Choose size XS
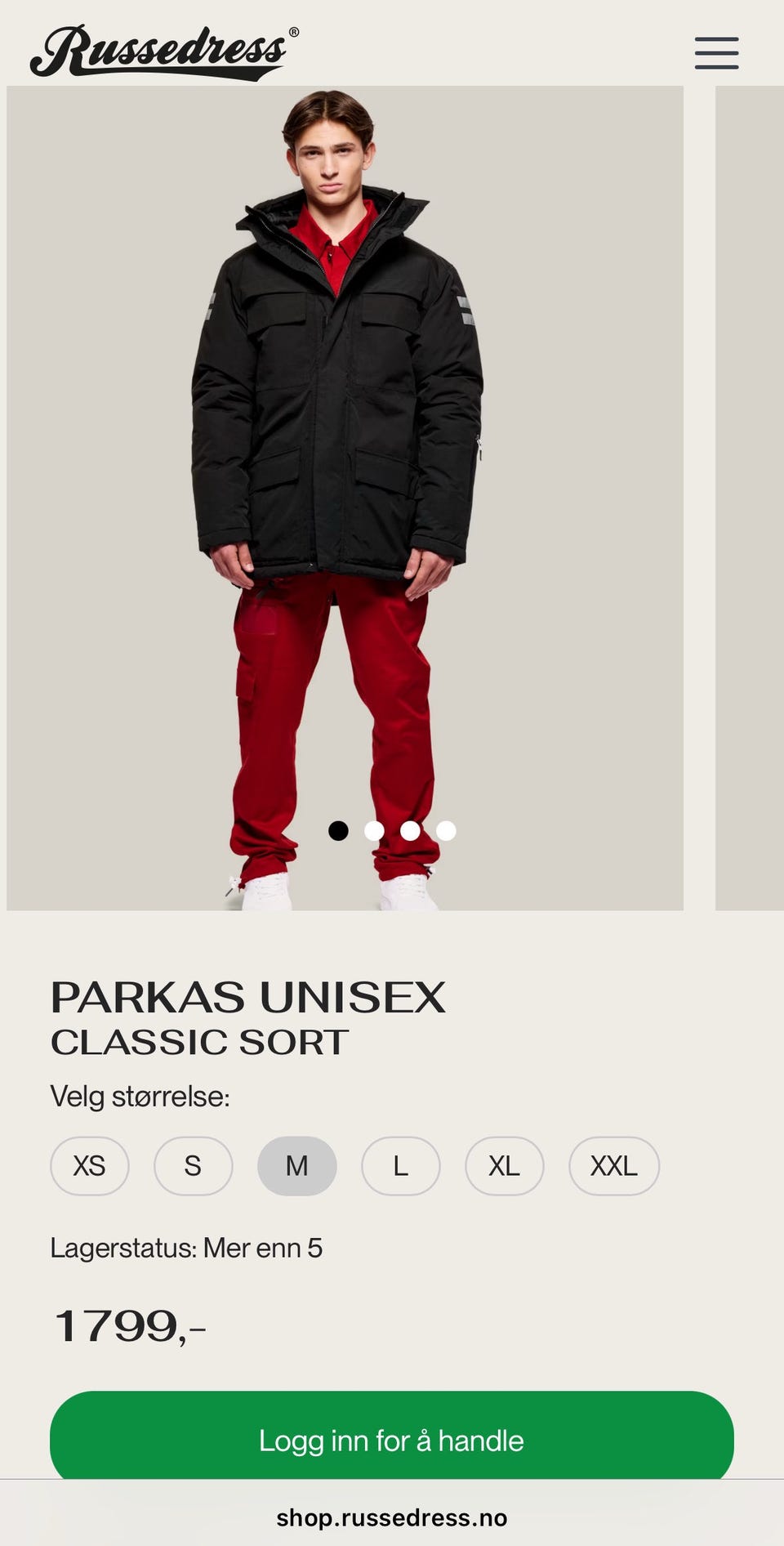The height and width of the screenshot is (1546, 784). (x=89, y=1165)
